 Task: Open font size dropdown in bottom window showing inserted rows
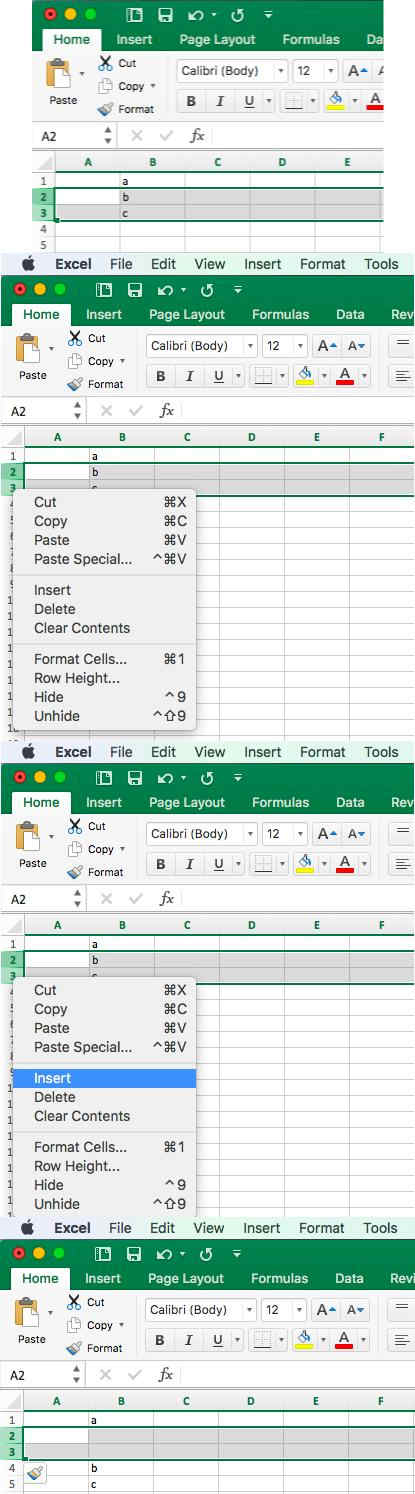click(x=299, y=1309)
